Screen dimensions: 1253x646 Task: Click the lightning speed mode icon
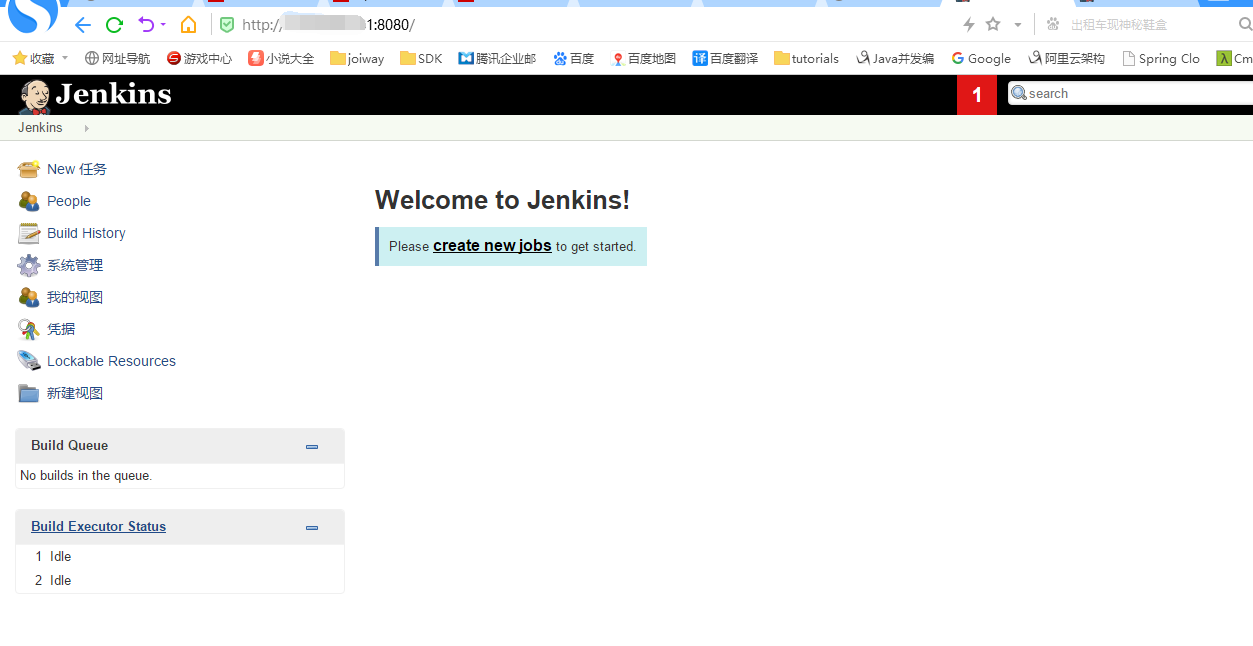[968, 25]
